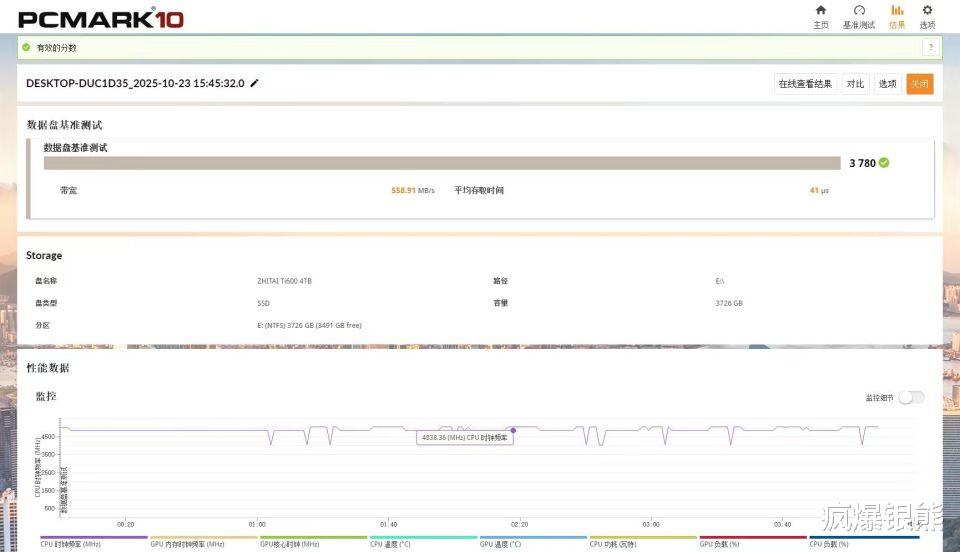Click the ZHITAI Ti600 4TB drive name
Viewport: 960px width, 552px height.
(x=284, y=281)
